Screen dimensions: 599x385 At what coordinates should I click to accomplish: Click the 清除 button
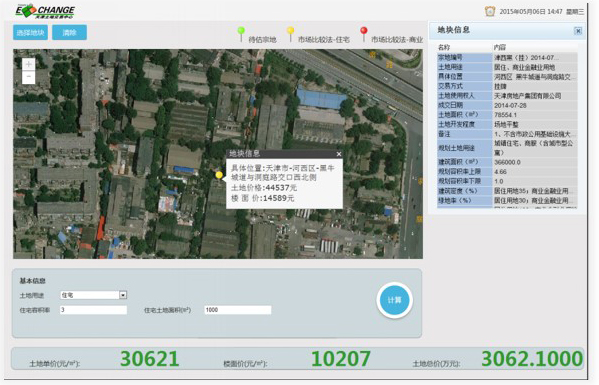pyautogui.click(x=70, y=32)
